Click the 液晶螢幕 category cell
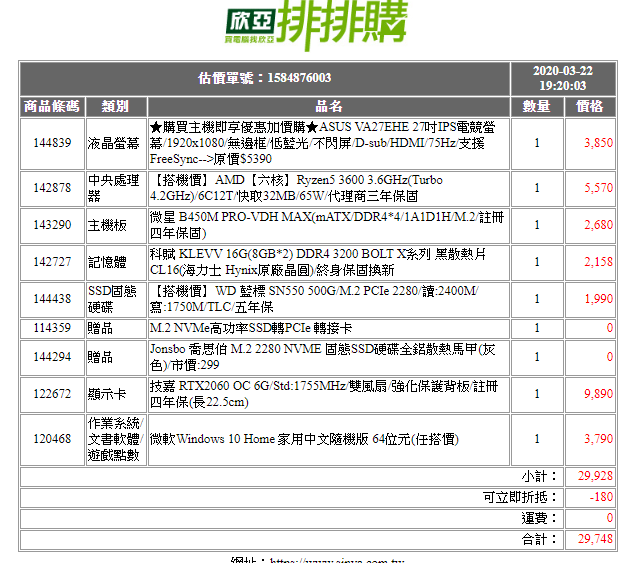 coord(116,143)
